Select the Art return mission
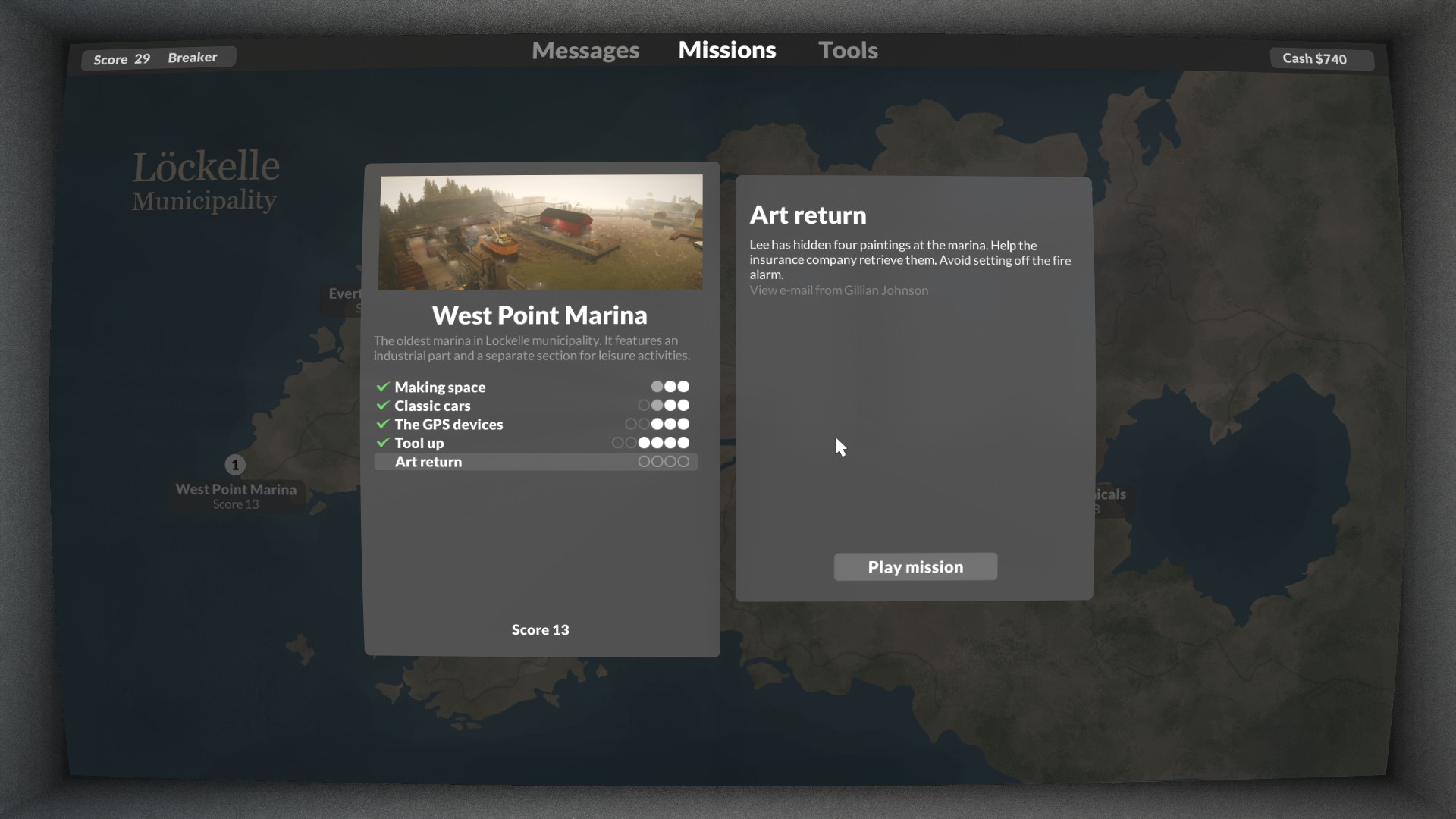 tap(428, 462)
